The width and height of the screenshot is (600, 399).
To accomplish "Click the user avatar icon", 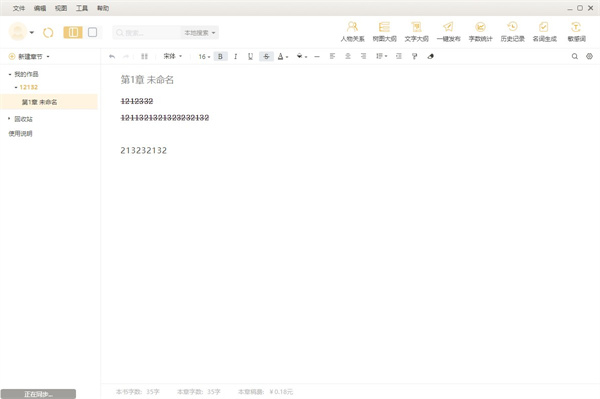I will click(x=18, y=32).
